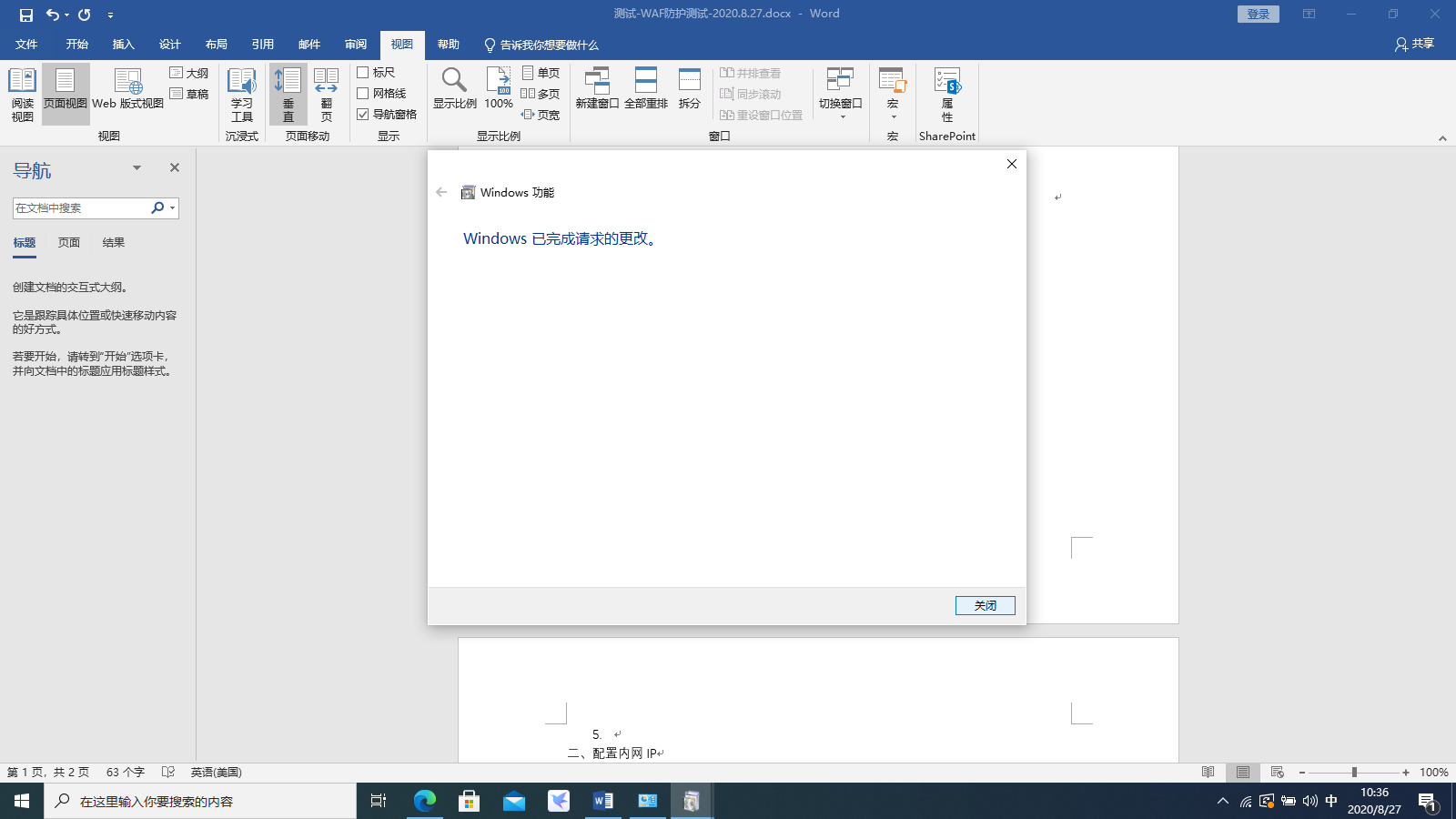Open the Insert tab
1456x819 pixels.
click(123, 45)
